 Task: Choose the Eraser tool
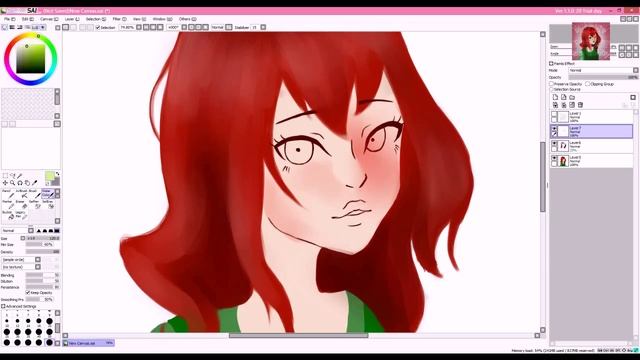point(21,204)
